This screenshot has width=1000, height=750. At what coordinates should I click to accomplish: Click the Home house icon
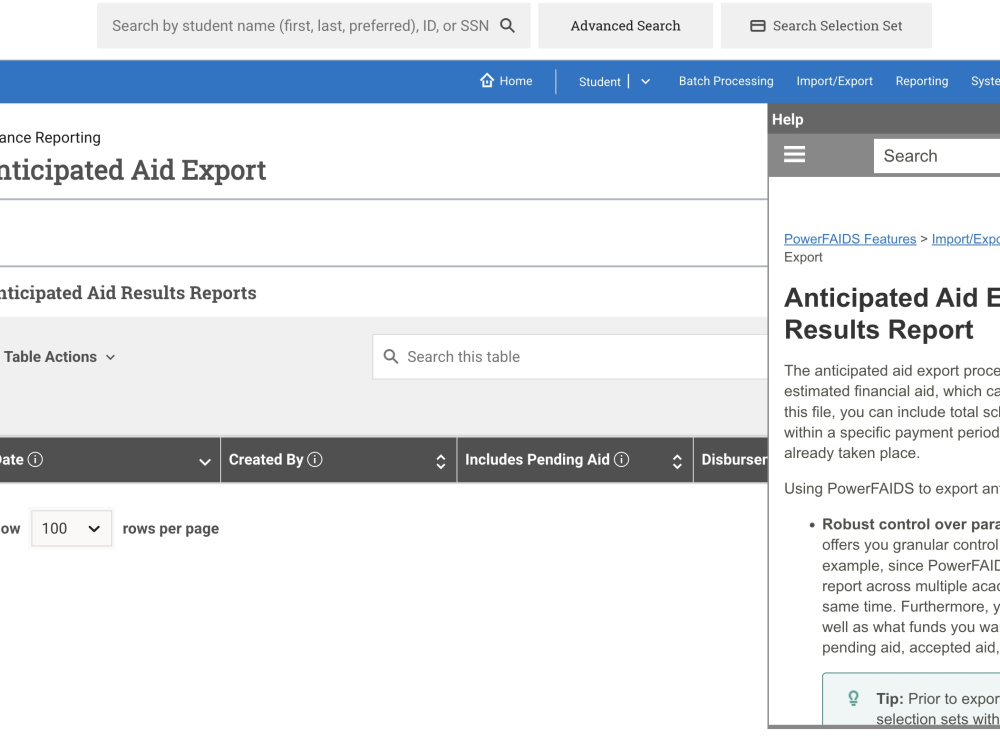coord(487,80)
